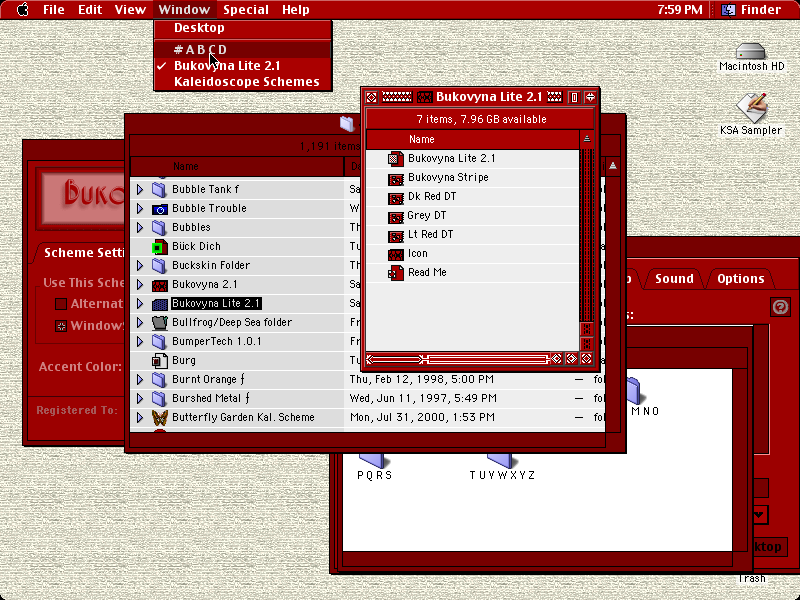Click the Name column header above Bukovyna Stripe
The width and height of the screenshot is (800, 600).
click(x=473, y=139)
